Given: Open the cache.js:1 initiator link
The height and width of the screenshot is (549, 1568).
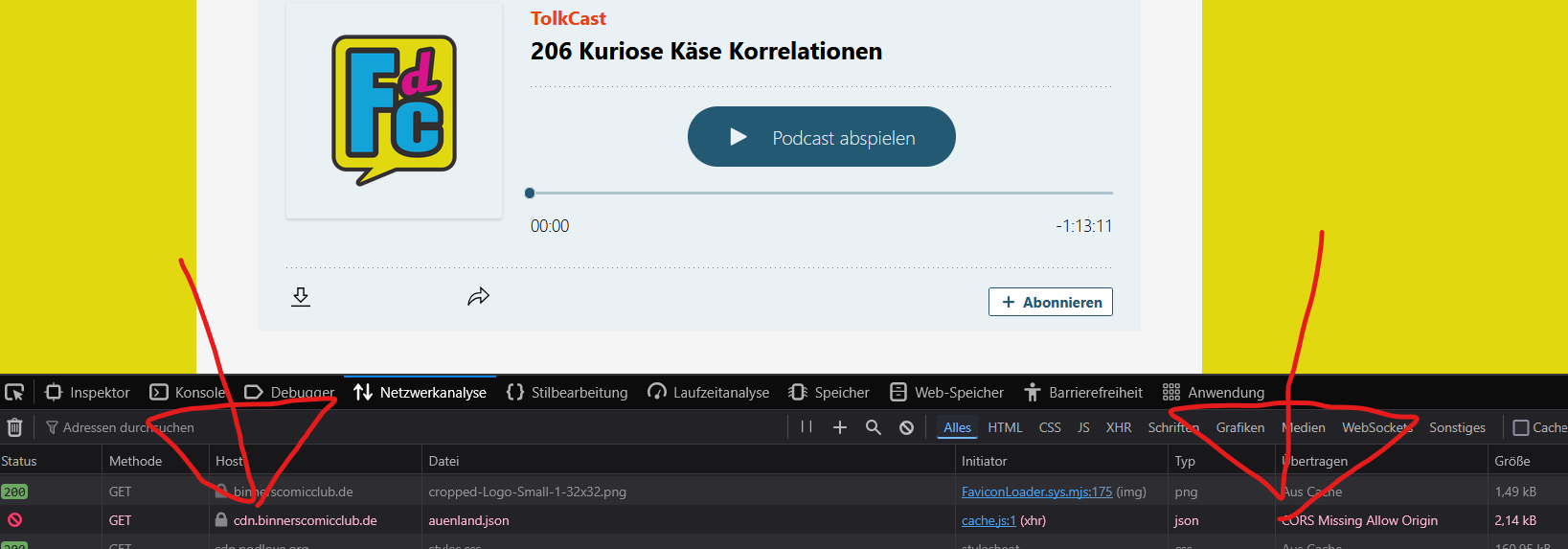Looking at the screenshot, I should tap(989, 520).
